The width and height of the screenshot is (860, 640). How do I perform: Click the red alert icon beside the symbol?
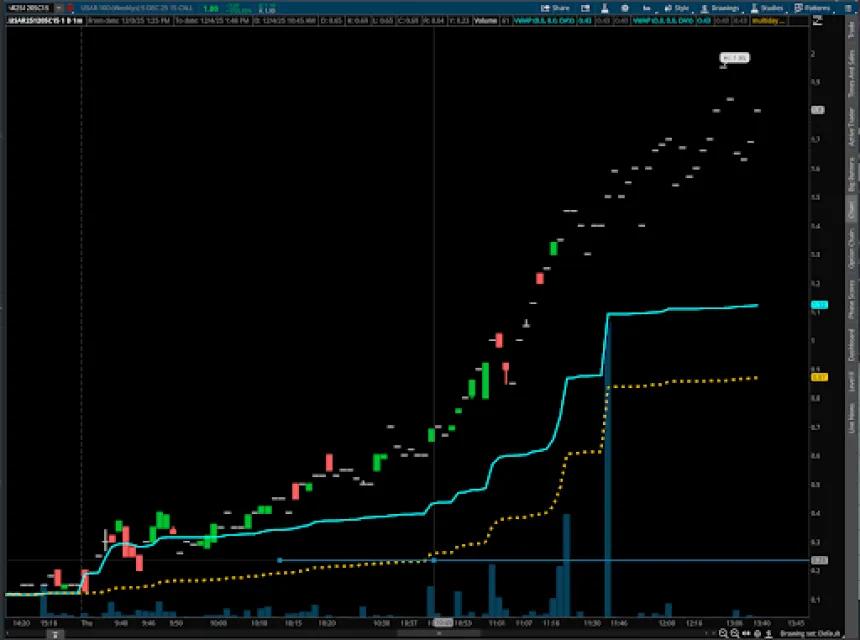pyautogui.click(x=70, y=8)
